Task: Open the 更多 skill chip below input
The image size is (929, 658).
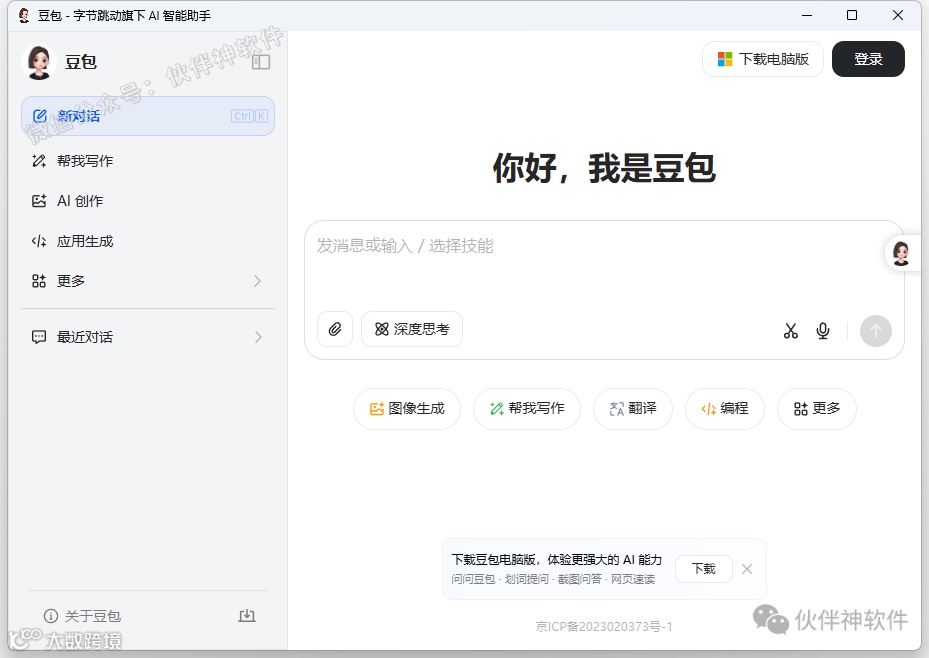Action: (816, 409)
